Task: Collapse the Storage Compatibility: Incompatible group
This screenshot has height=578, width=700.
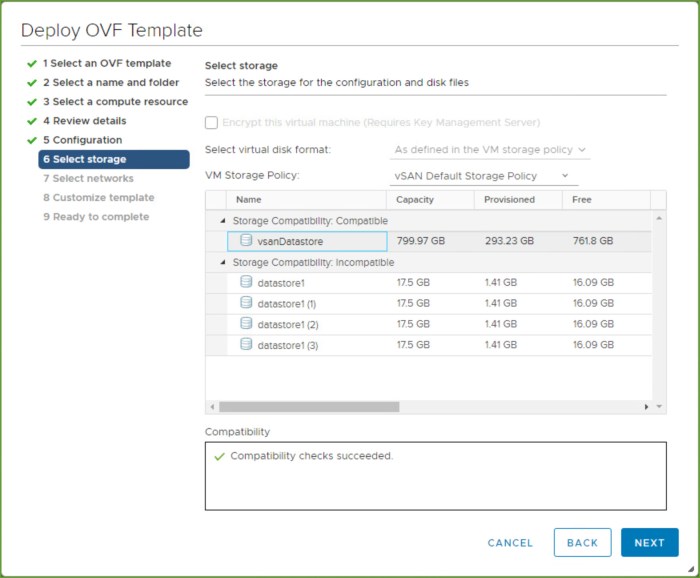Action: (222, 262)
